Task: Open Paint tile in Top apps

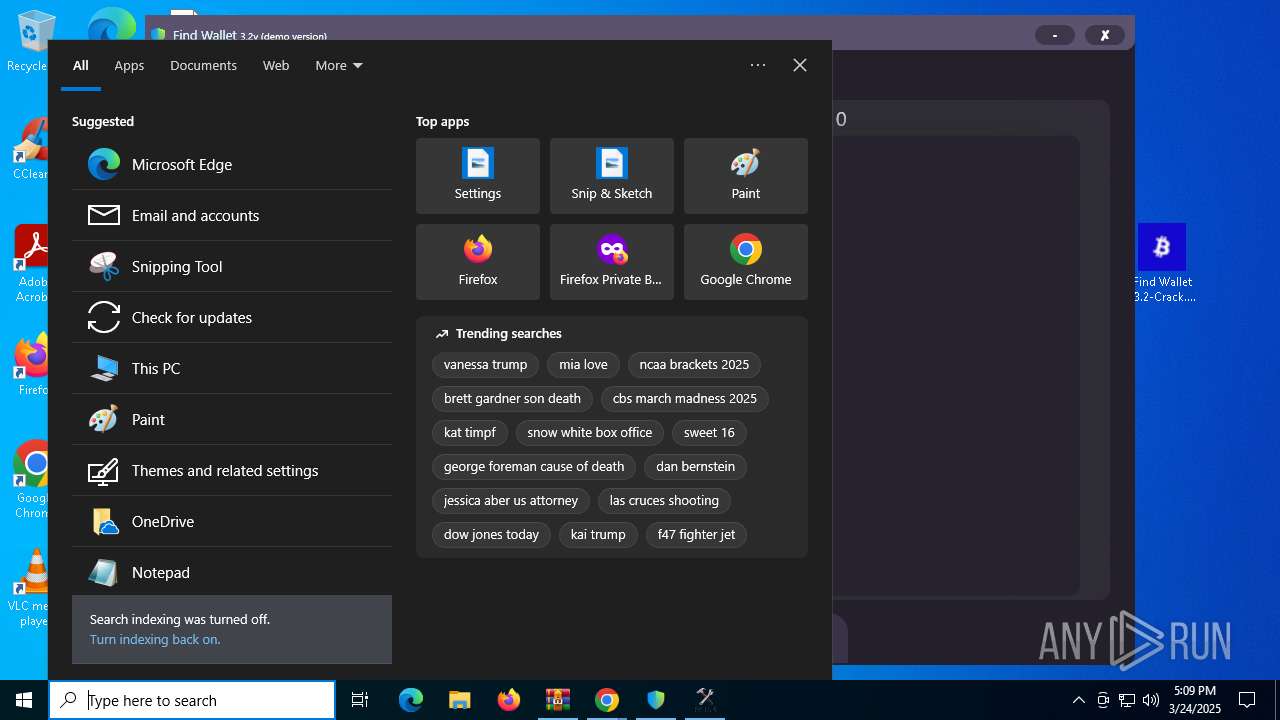Action: pyautogui.click(x=746, y=176)
